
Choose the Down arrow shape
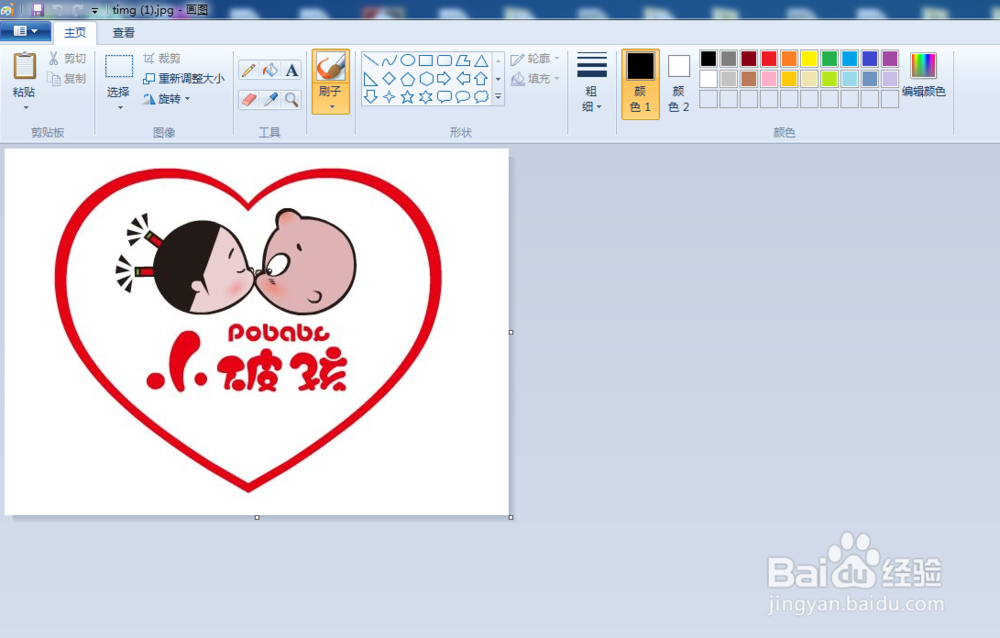[x=371, y=97]
